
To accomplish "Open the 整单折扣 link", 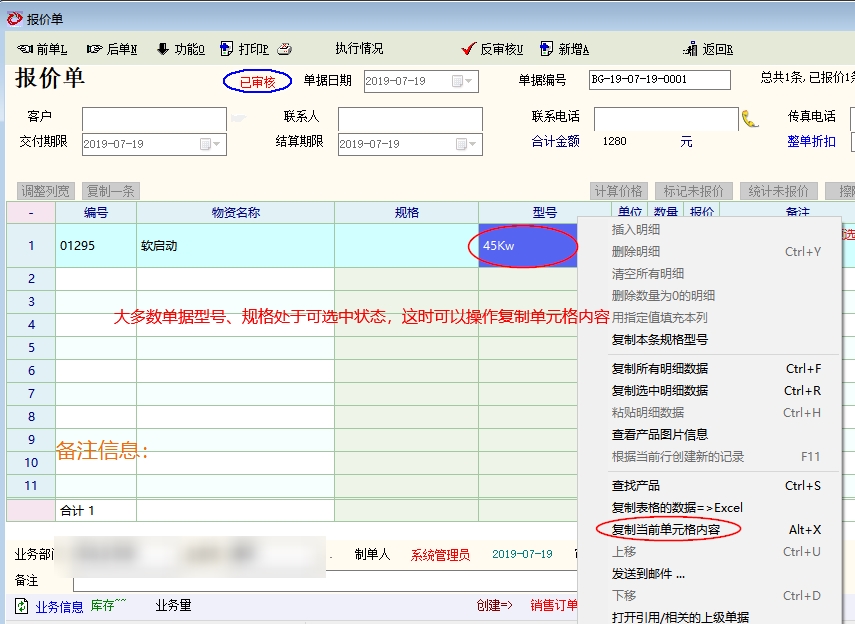I will 811,142.
